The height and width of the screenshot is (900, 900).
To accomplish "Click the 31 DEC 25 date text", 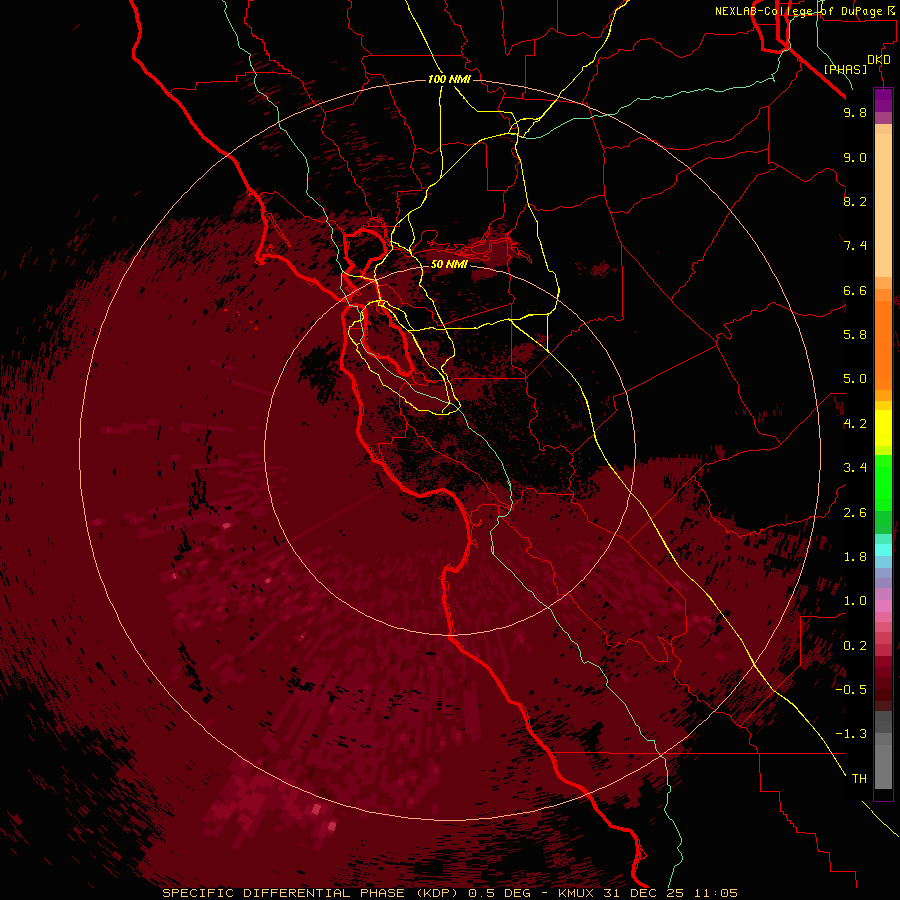I will [642, 893].
